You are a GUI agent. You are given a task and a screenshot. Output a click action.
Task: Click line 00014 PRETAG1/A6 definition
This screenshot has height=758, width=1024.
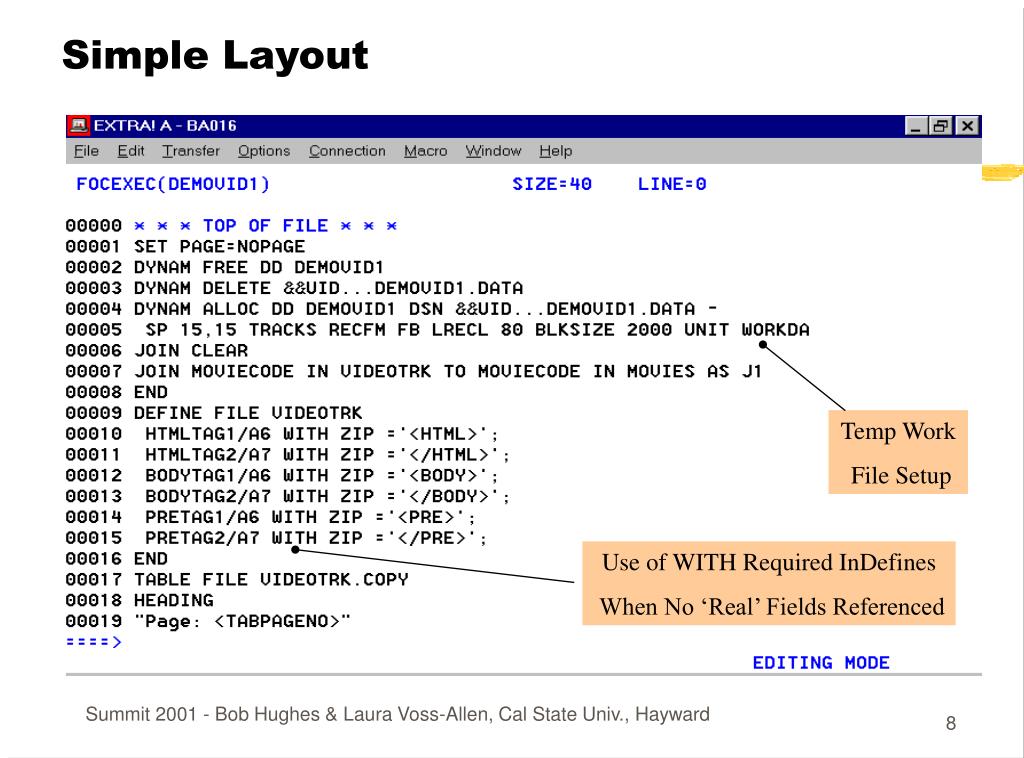point(270,518)
